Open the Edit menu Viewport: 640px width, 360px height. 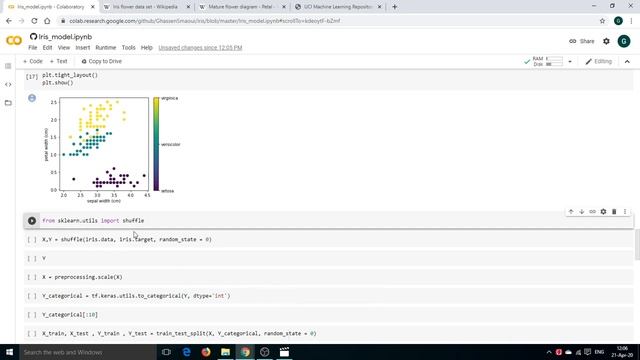click(47, 48)
